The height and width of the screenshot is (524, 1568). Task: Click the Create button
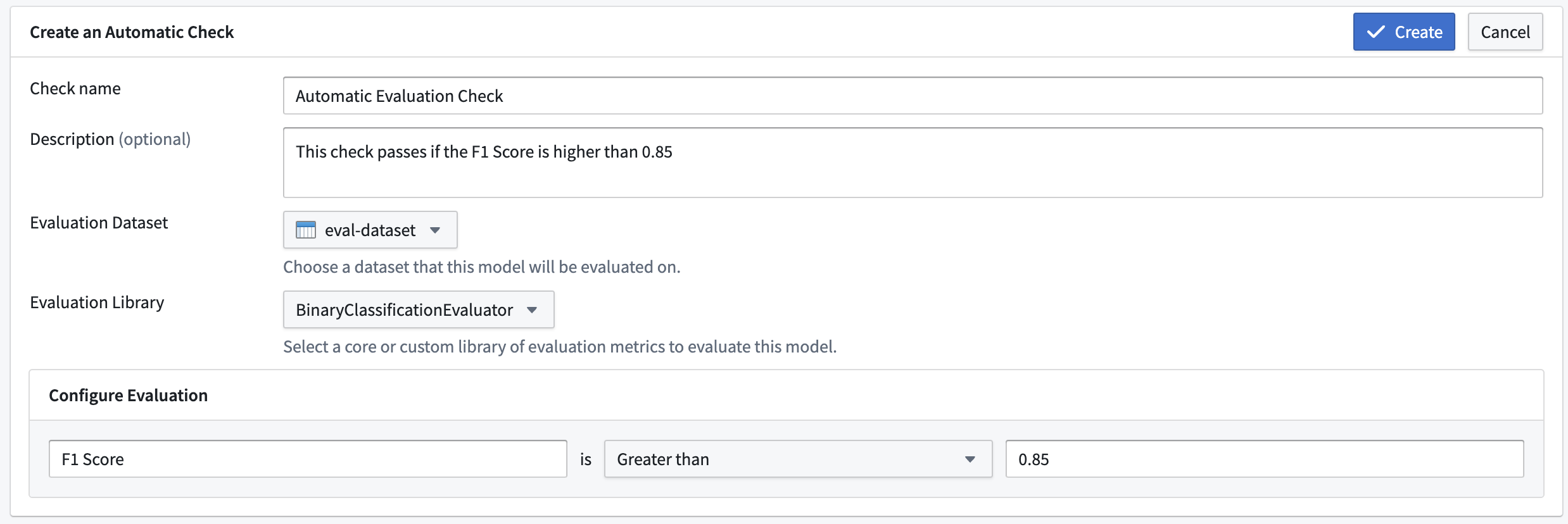[x=1404, y=32]
